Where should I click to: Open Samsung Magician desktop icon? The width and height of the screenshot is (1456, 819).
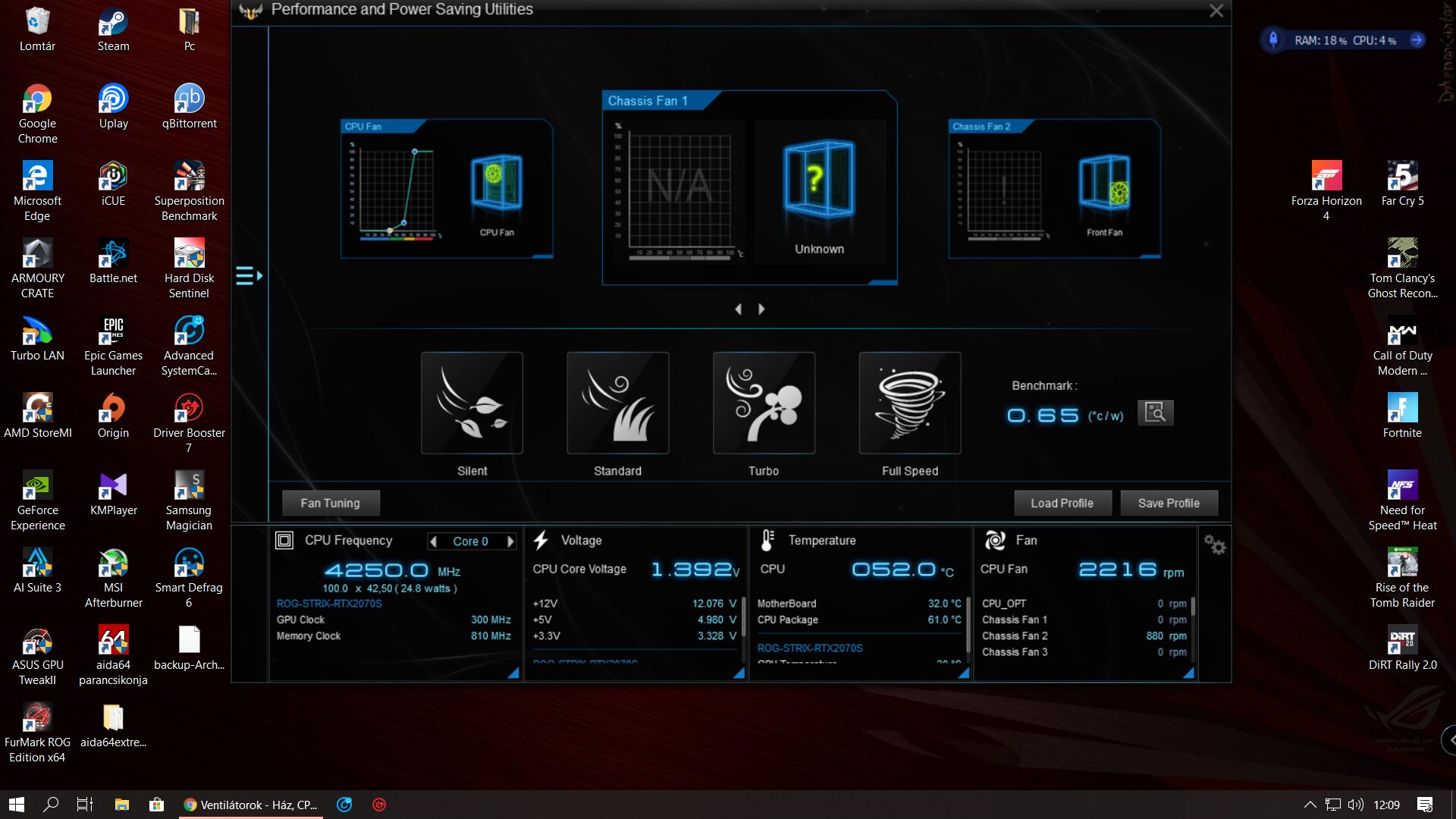189,501
